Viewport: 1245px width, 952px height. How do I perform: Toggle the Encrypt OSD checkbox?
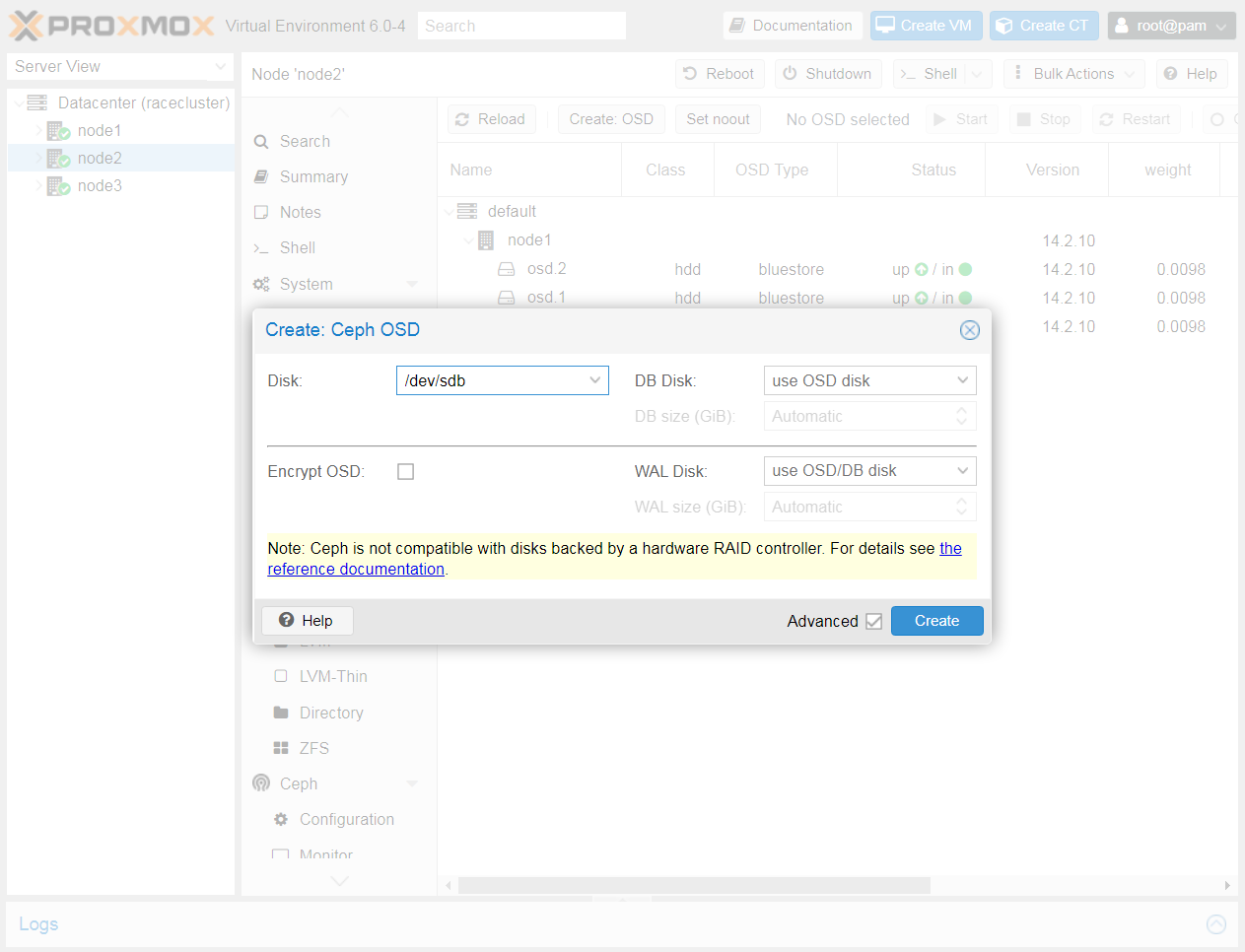[405, 472]
